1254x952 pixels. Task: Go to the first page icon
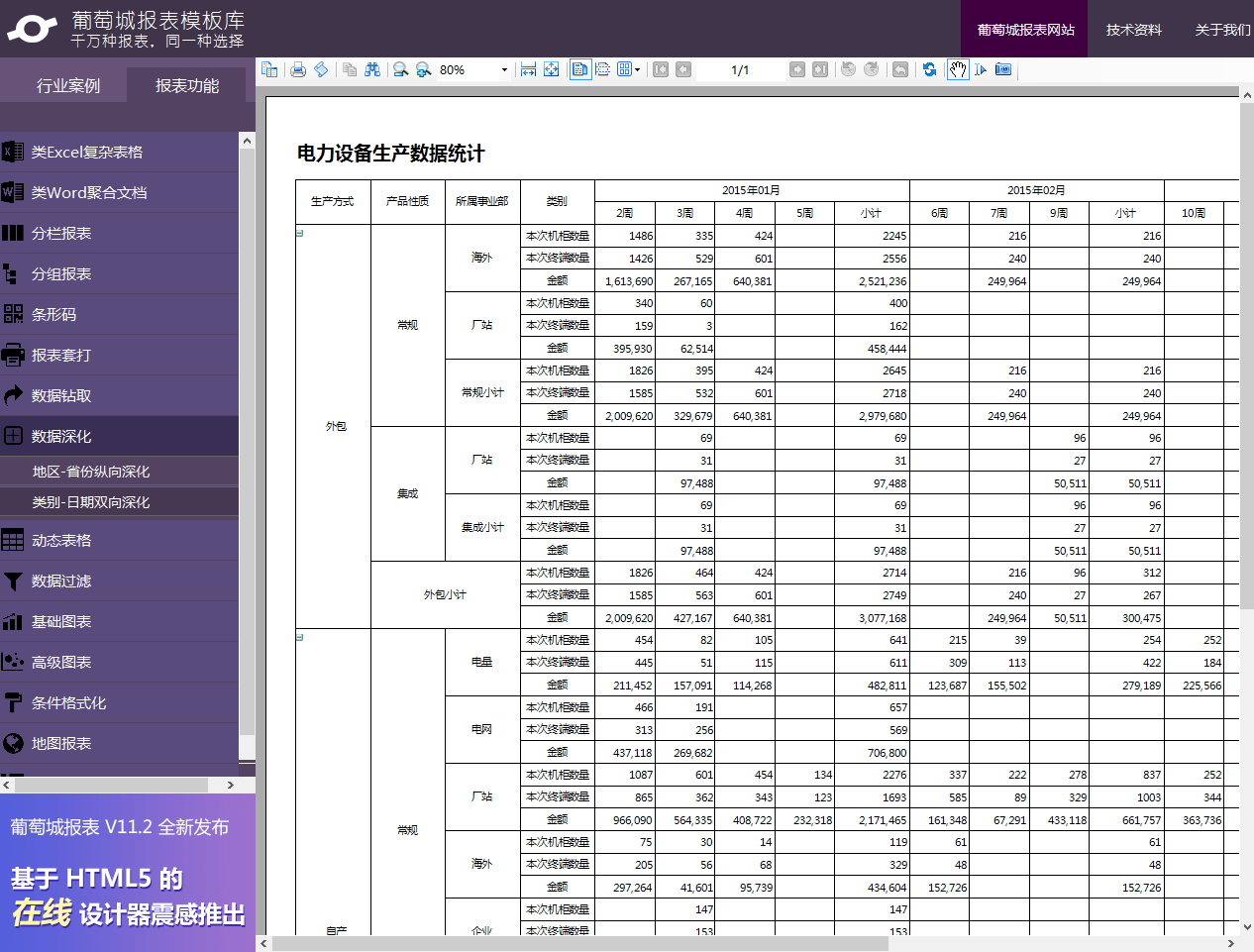click(x=661, y=69)
